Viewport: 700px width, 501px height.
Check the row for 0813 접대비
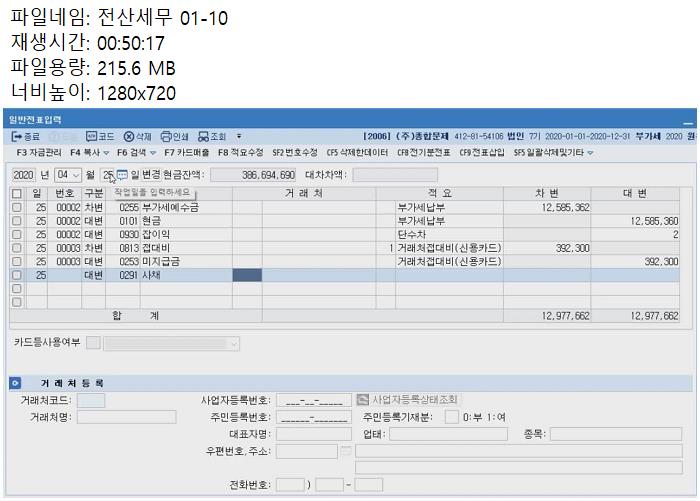click(x=17, y=248)
